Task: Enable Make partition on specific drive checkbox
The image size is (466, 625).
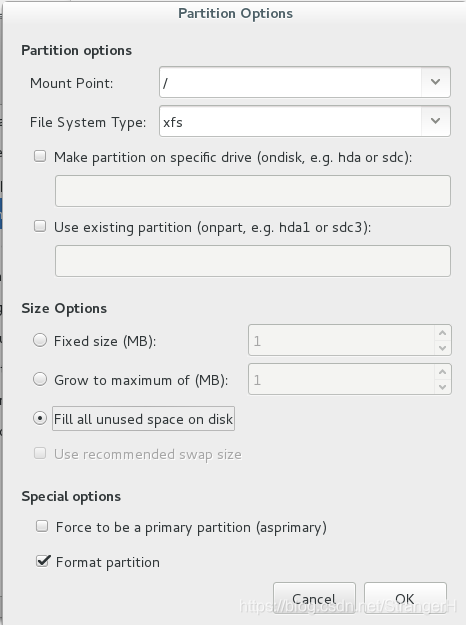Action: 40,156
